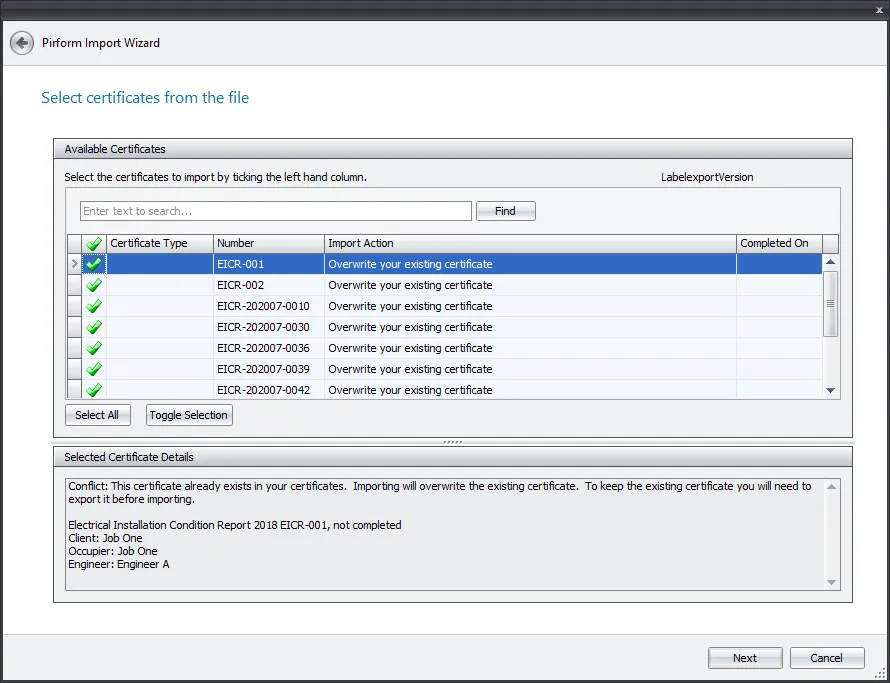Click the row selector arrow next to EICR-001

tap(74, 263)
